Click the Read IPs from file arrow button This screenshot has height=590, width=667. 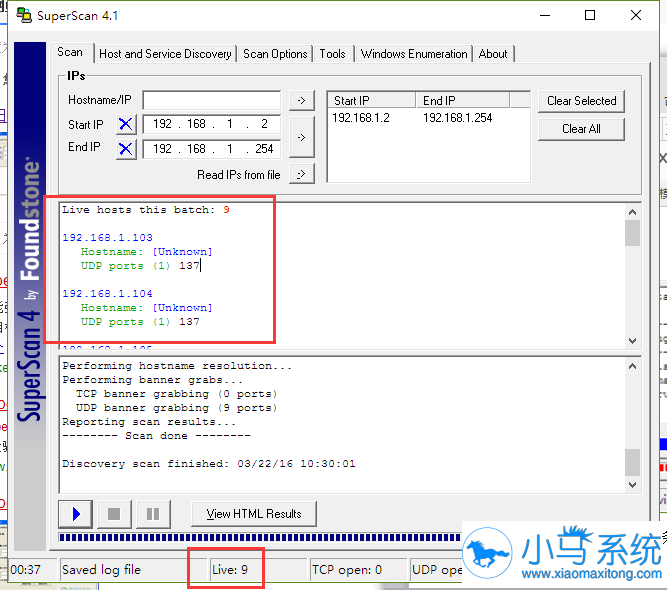pos(302,174)
